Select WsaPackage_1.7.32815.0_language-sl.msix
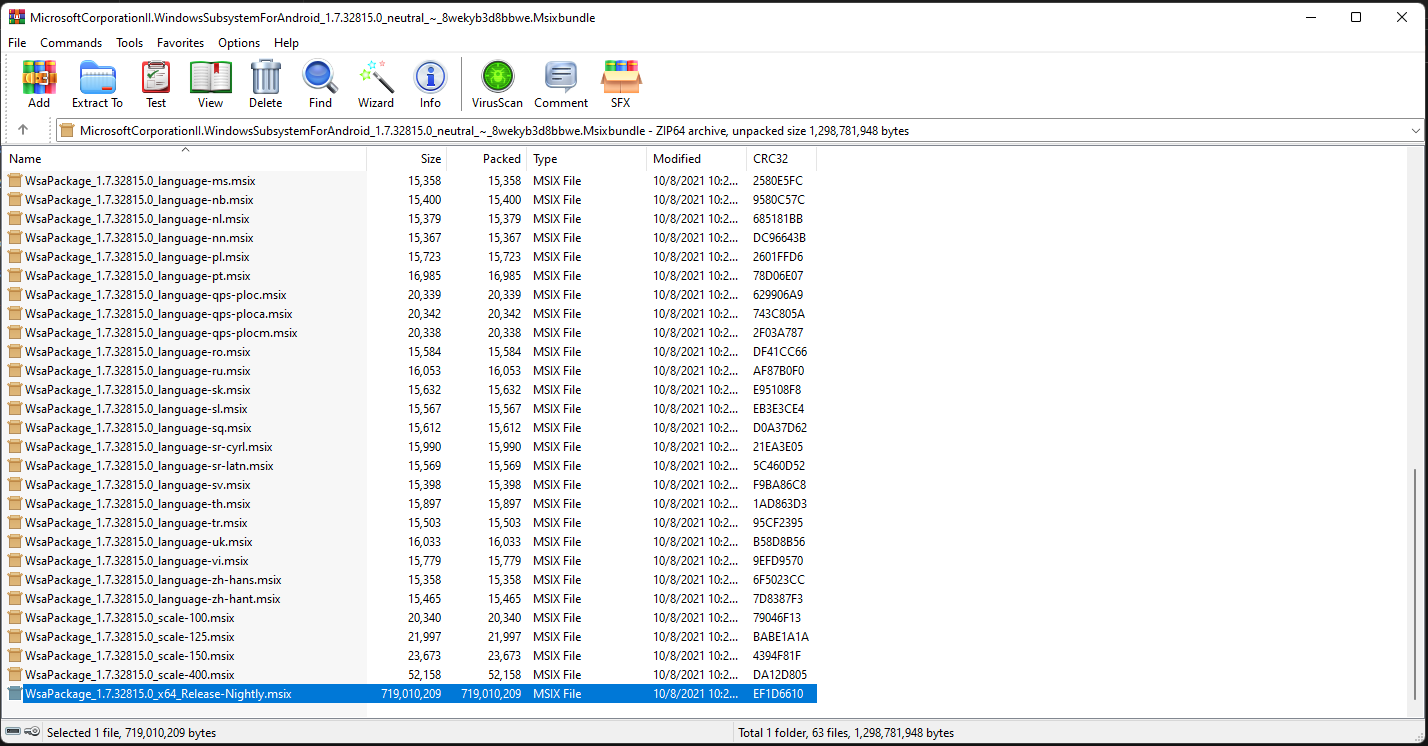 136,409
